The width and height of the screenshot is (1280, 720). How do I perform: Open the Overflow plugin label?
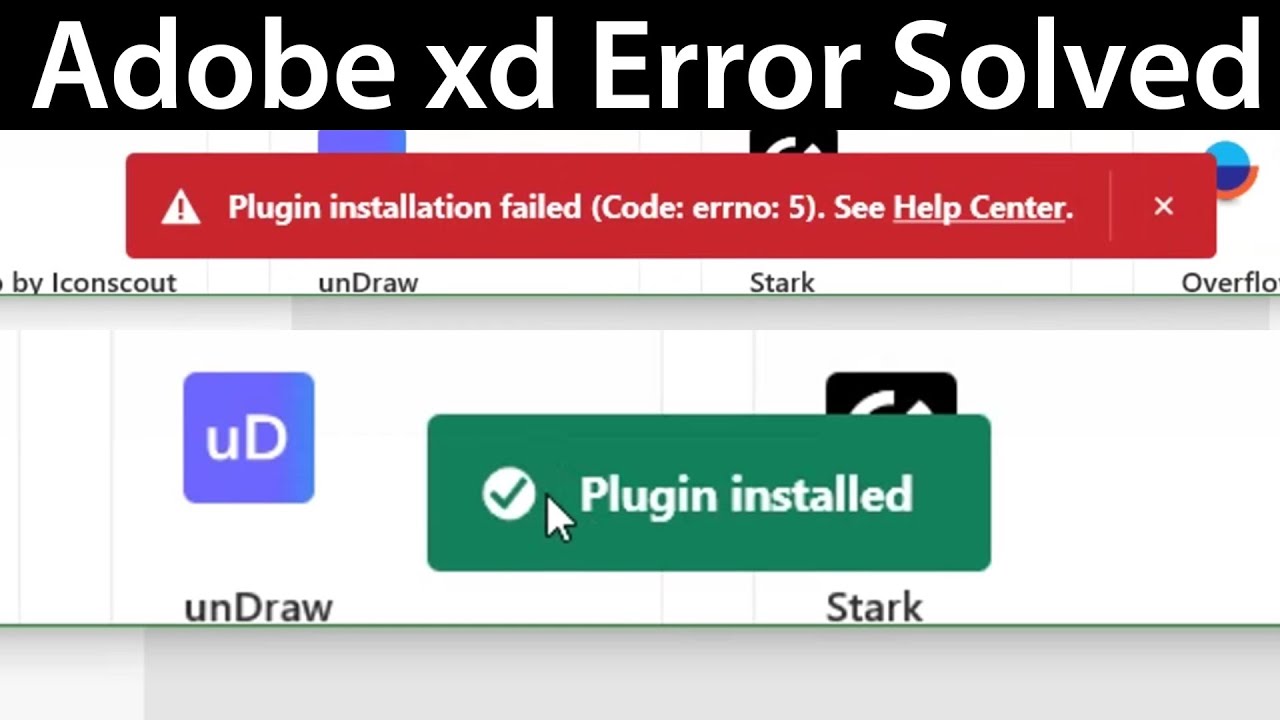coord(1230,283)
